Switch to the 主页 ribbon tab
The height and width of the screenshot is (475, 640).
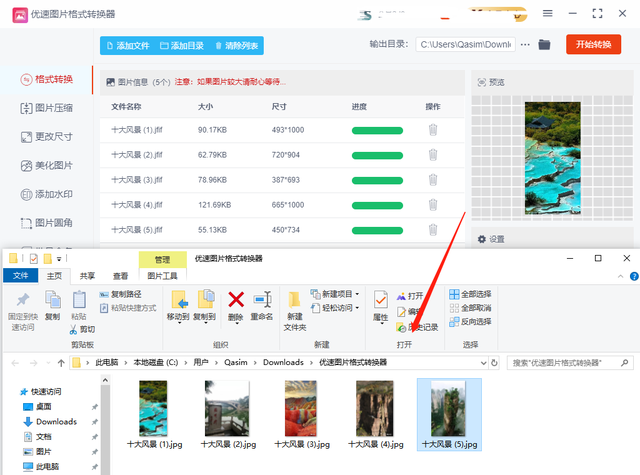54,276
